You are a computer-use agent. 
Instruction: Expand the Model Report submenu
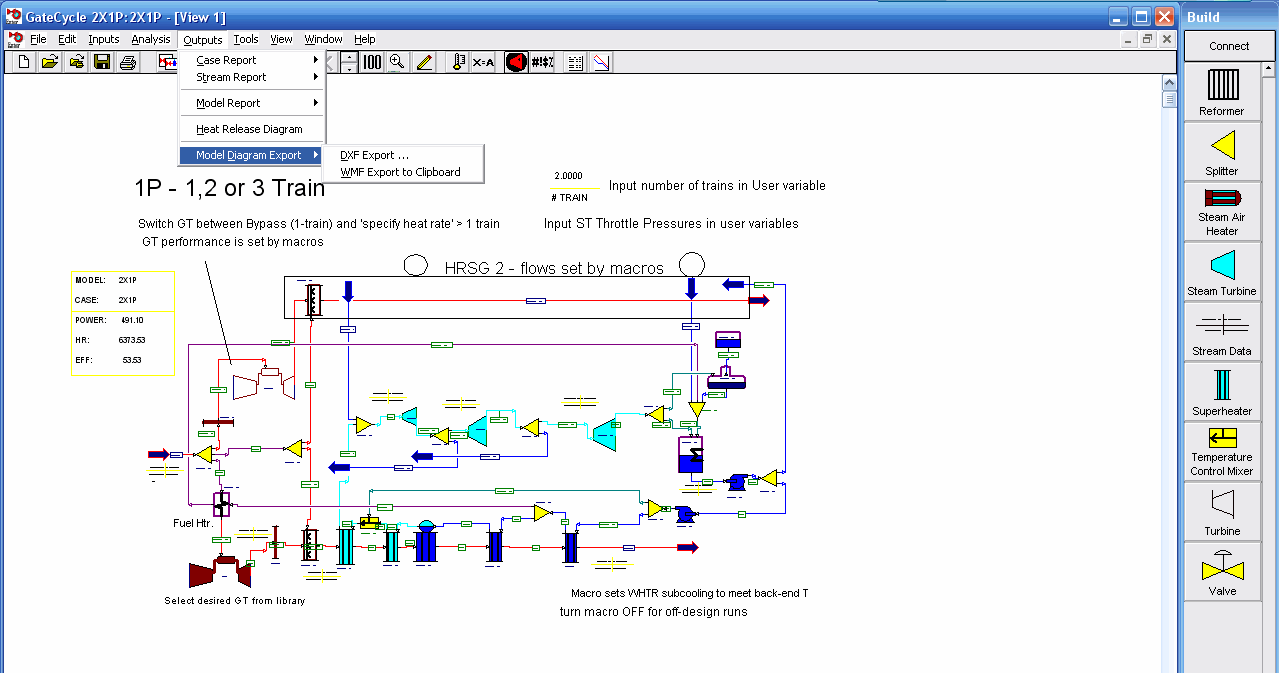(253, 103)
